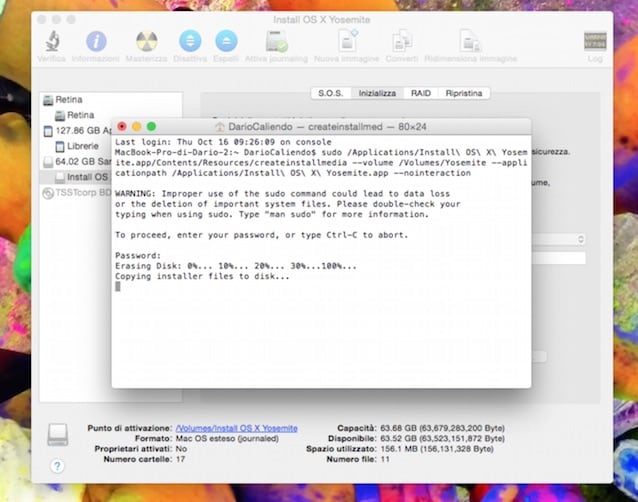Click the Disponibile value 63.52 GB
Screen dimensions: 638x502
coord(442,439)
